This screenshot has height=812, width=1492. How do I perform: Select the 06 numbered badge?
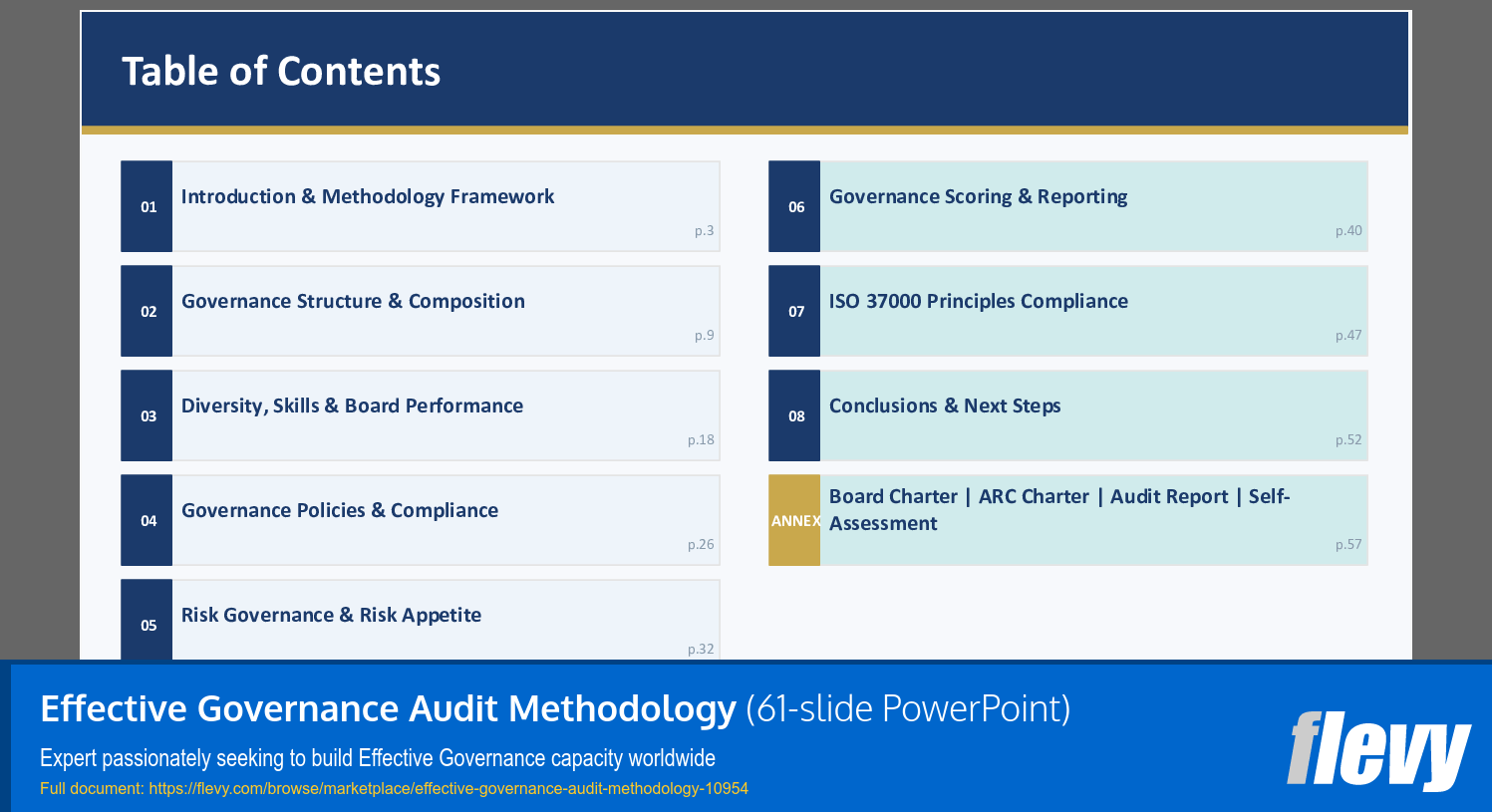click(x=793, y=206)
